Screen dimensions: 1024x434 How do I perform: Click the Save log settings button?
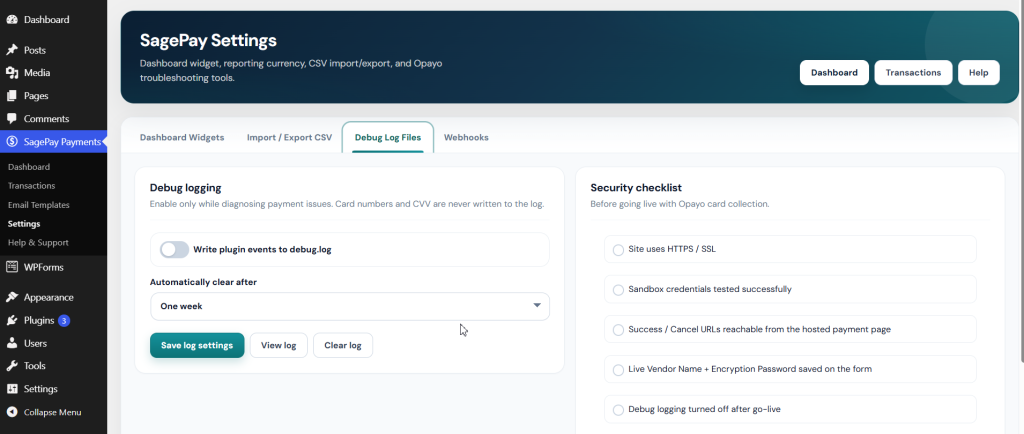pos(197,345)
